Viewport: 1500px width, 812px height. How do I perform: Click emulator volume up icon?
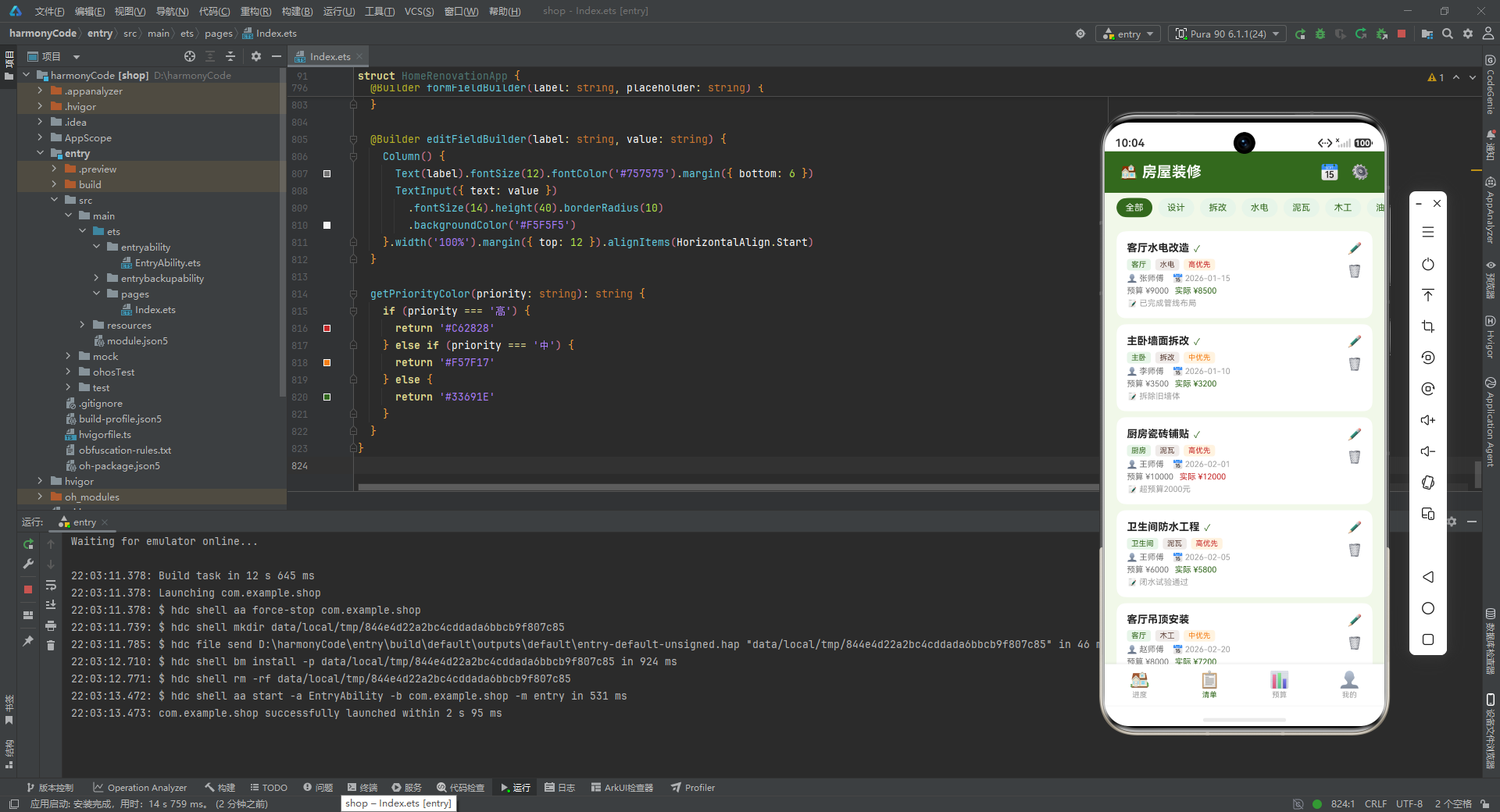pyautogui.click(x=1428, y=420)
